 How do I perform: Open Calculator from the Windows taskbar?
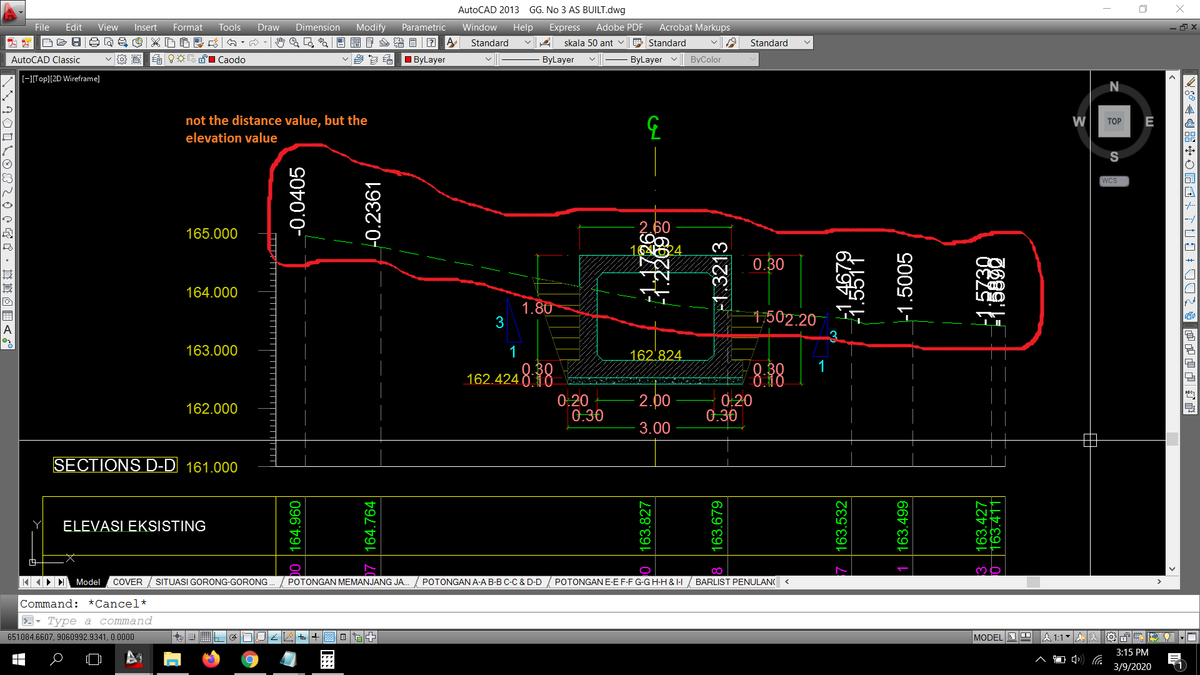tap(326, 660)
